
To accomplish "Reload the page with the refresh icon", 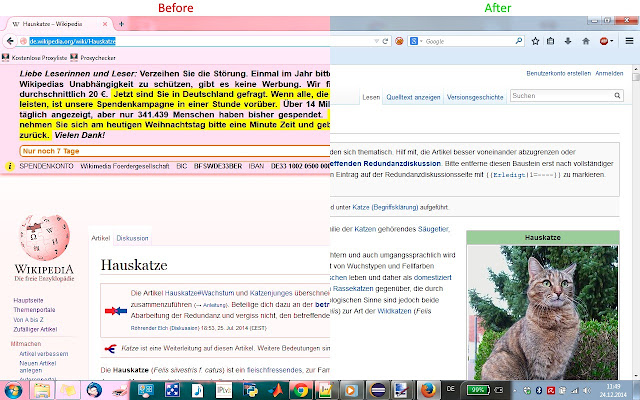I will point(385,41).
